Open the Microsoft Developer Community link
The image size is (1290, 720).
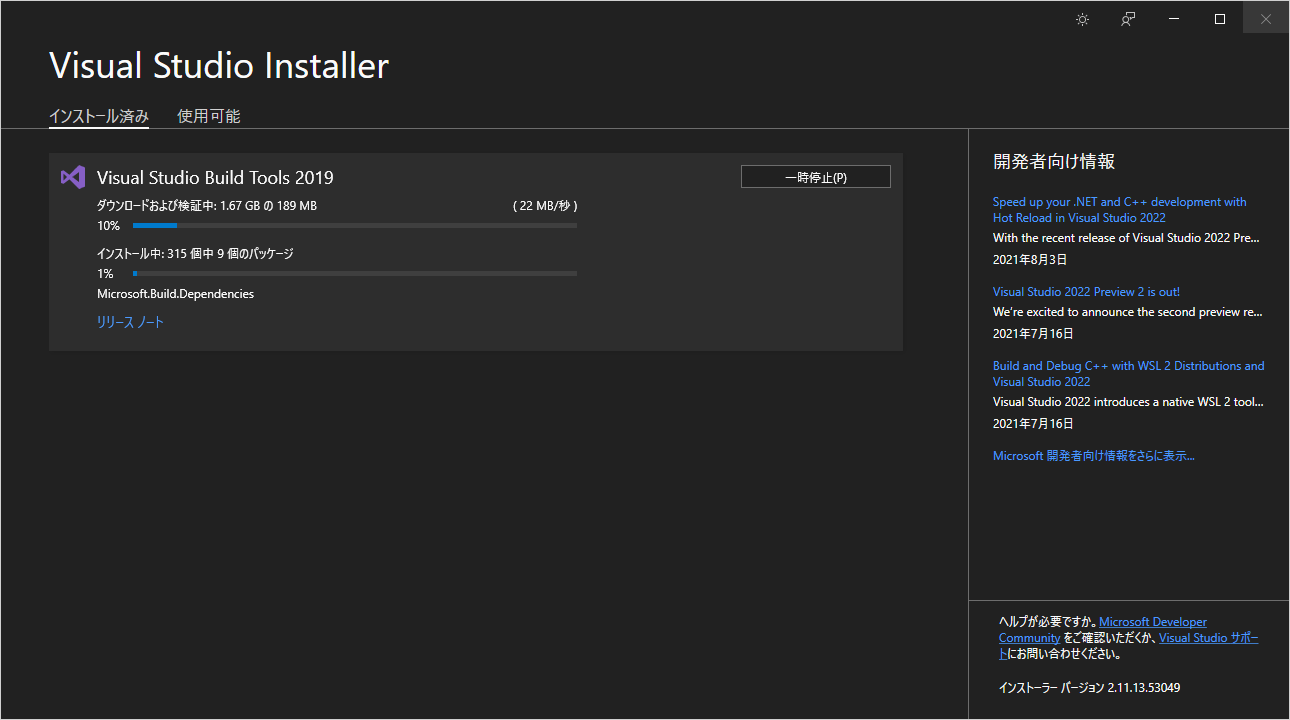[1152, 621]
